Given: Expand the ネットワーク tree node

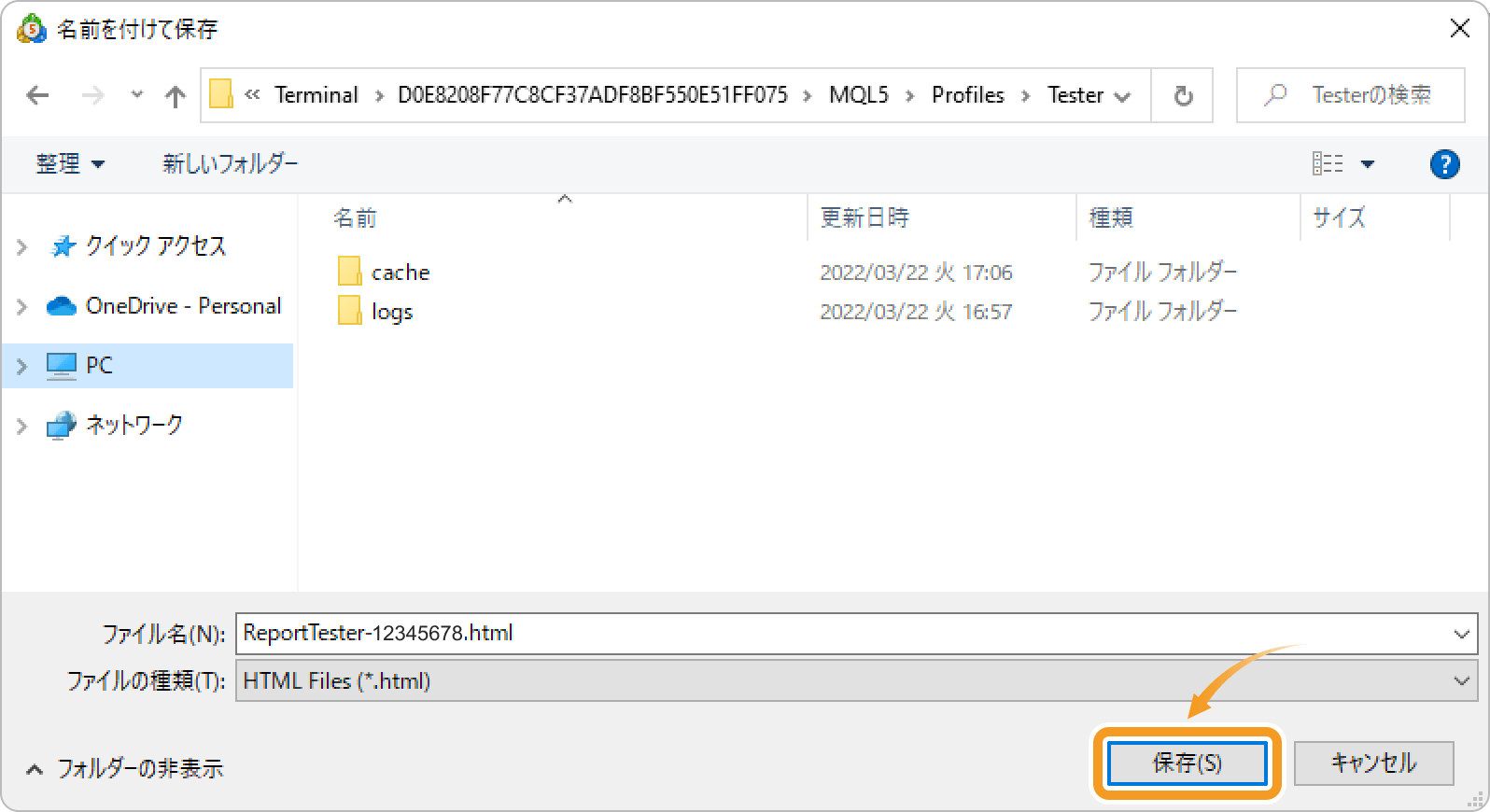Looking at the screenshot, I should coord(22,427).
